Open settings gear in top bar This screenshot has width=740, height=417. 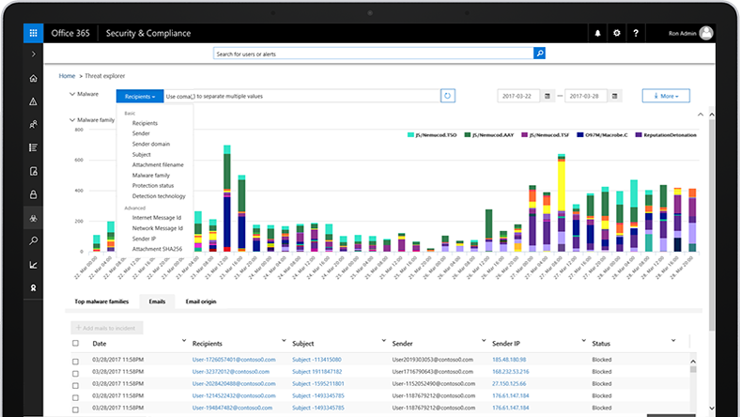click(x=616, y=33)
